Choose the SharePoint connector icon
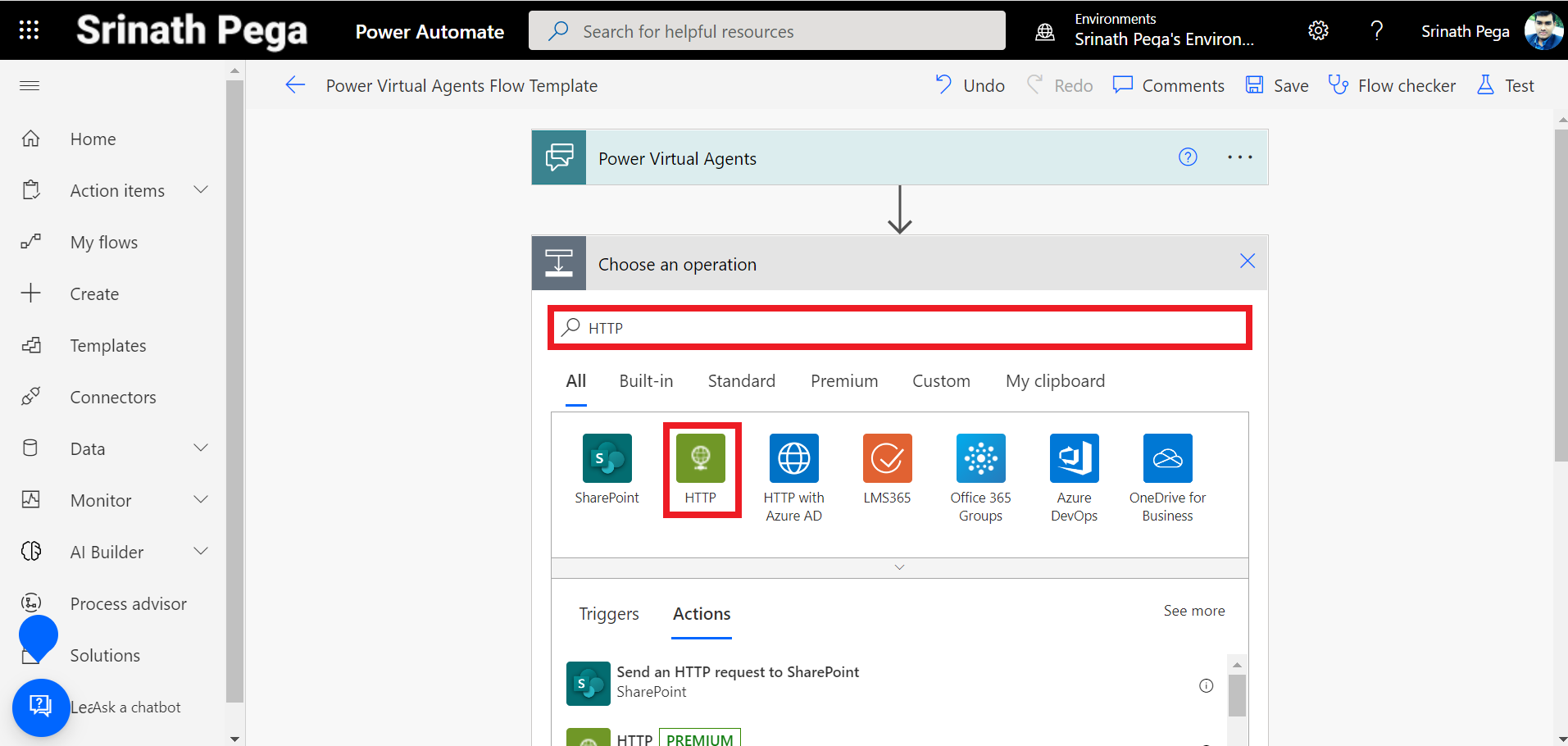Image resolution: width=1568 pixels, height=746 pixels. click(x=607, y=459)
